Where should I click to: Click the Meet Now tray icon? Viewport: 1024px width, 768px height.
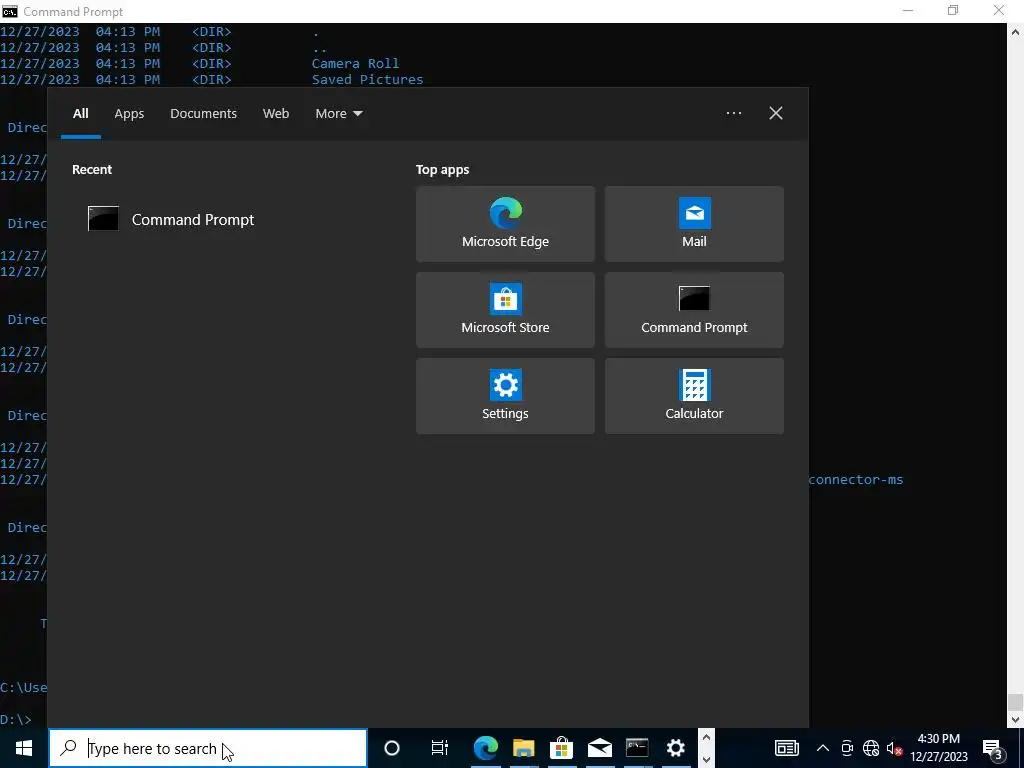pos(847,748)
